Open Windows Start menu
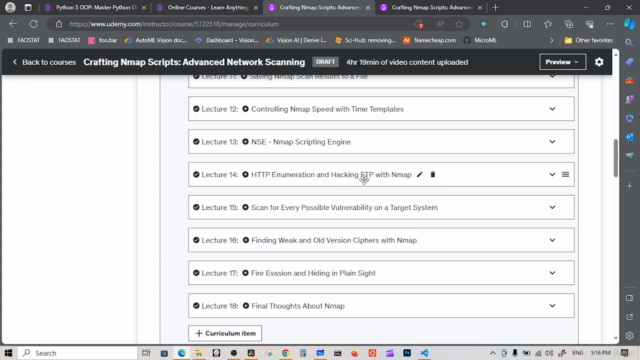The height and width of the screenshot is (360, 640). pos(8,353)
